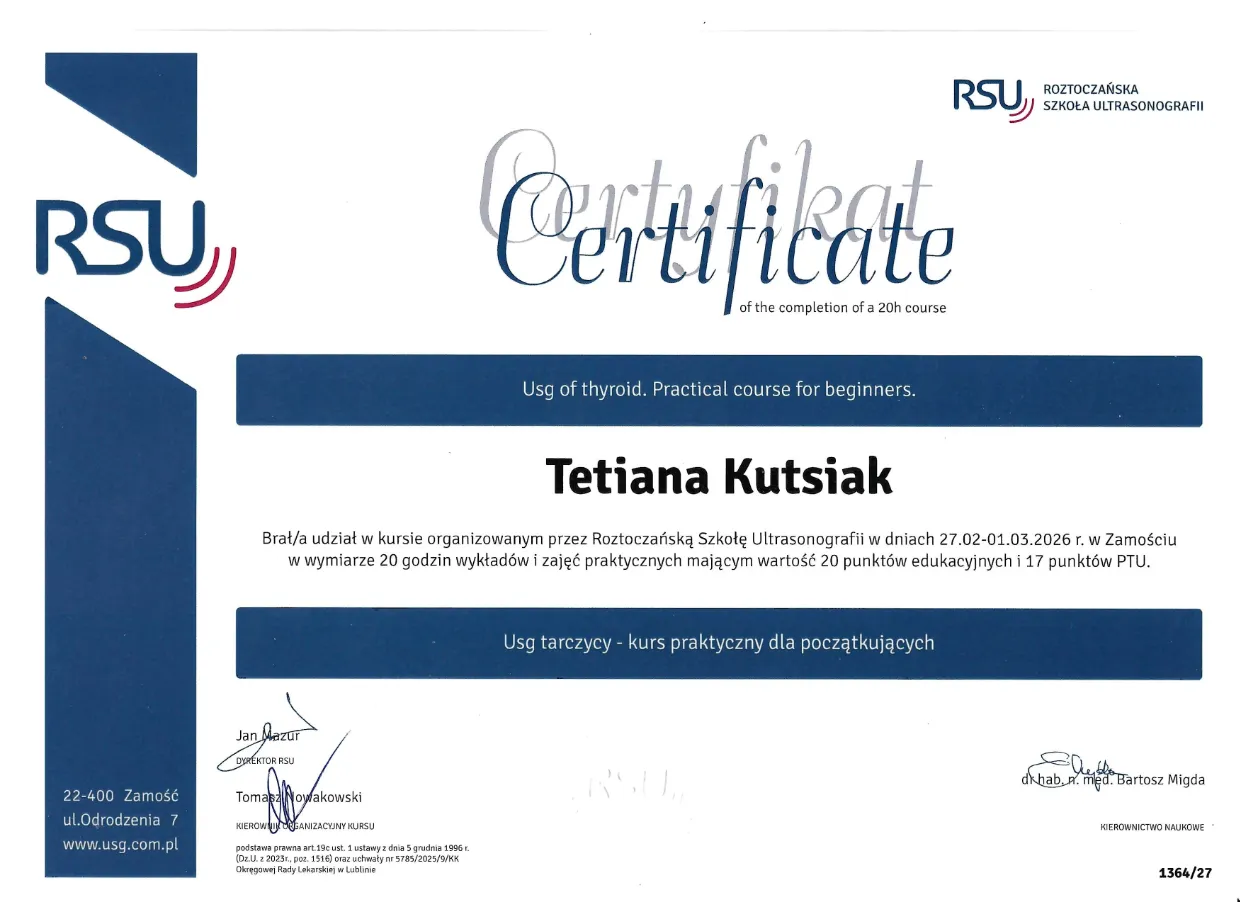Click 'dr hab. n. med. Bartosz Migda'
The image size is (1240, 902).
(x=1113, y=780)
